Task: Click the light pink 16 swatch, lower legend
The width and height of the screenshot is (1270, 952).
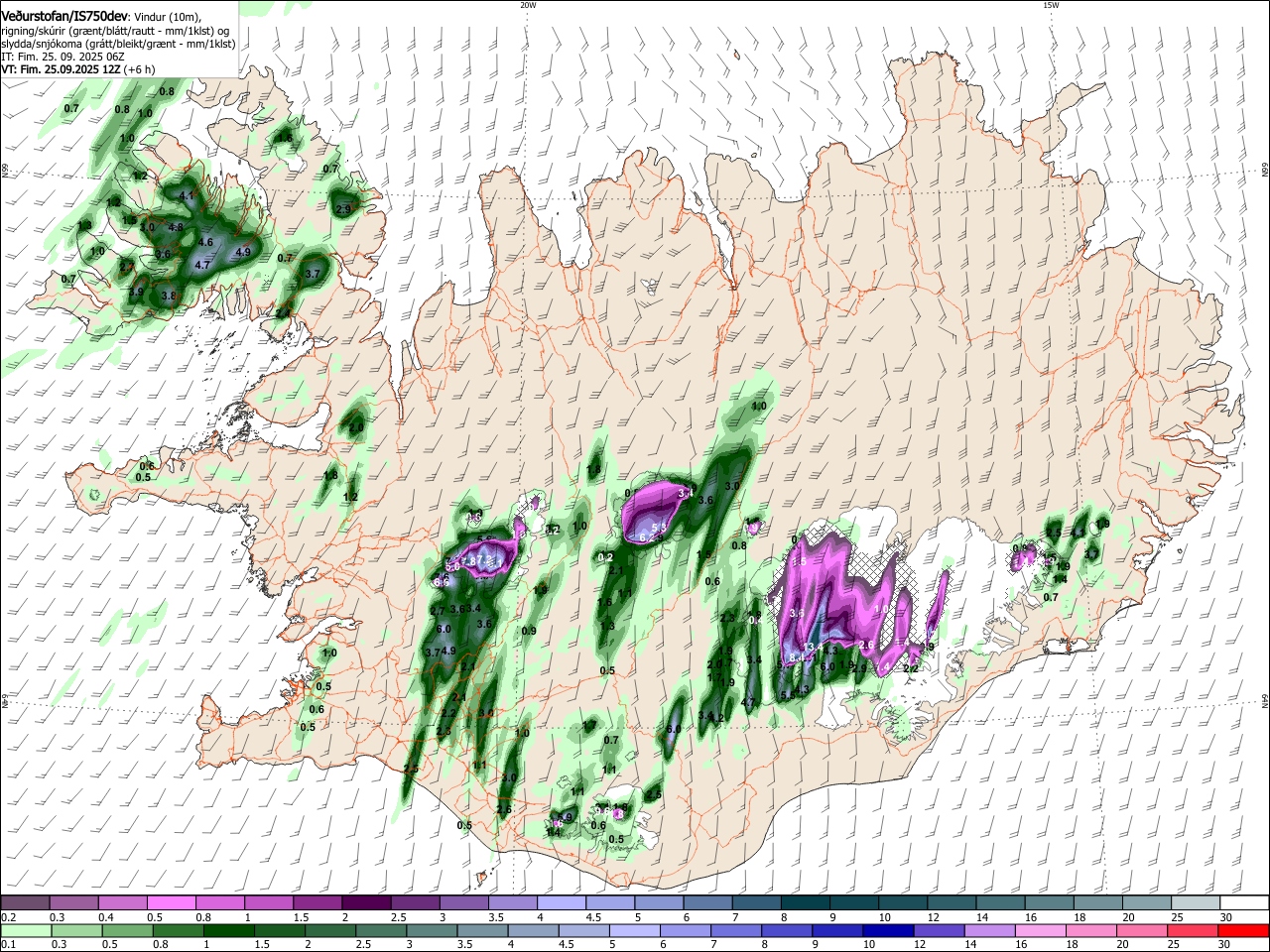Action: pyautogui.click(x=1040, y=931)
